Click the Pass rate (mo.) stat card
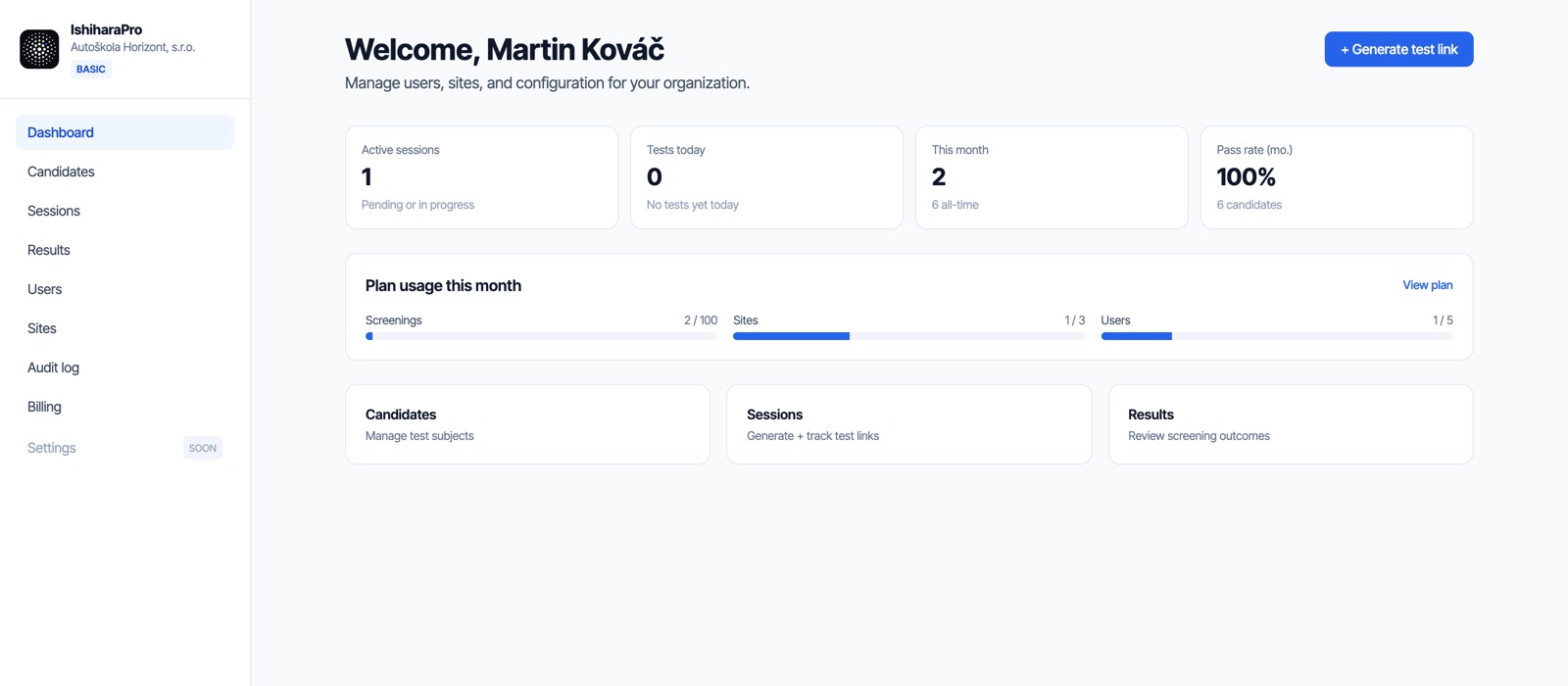1568x686 pixels. 1337,177
